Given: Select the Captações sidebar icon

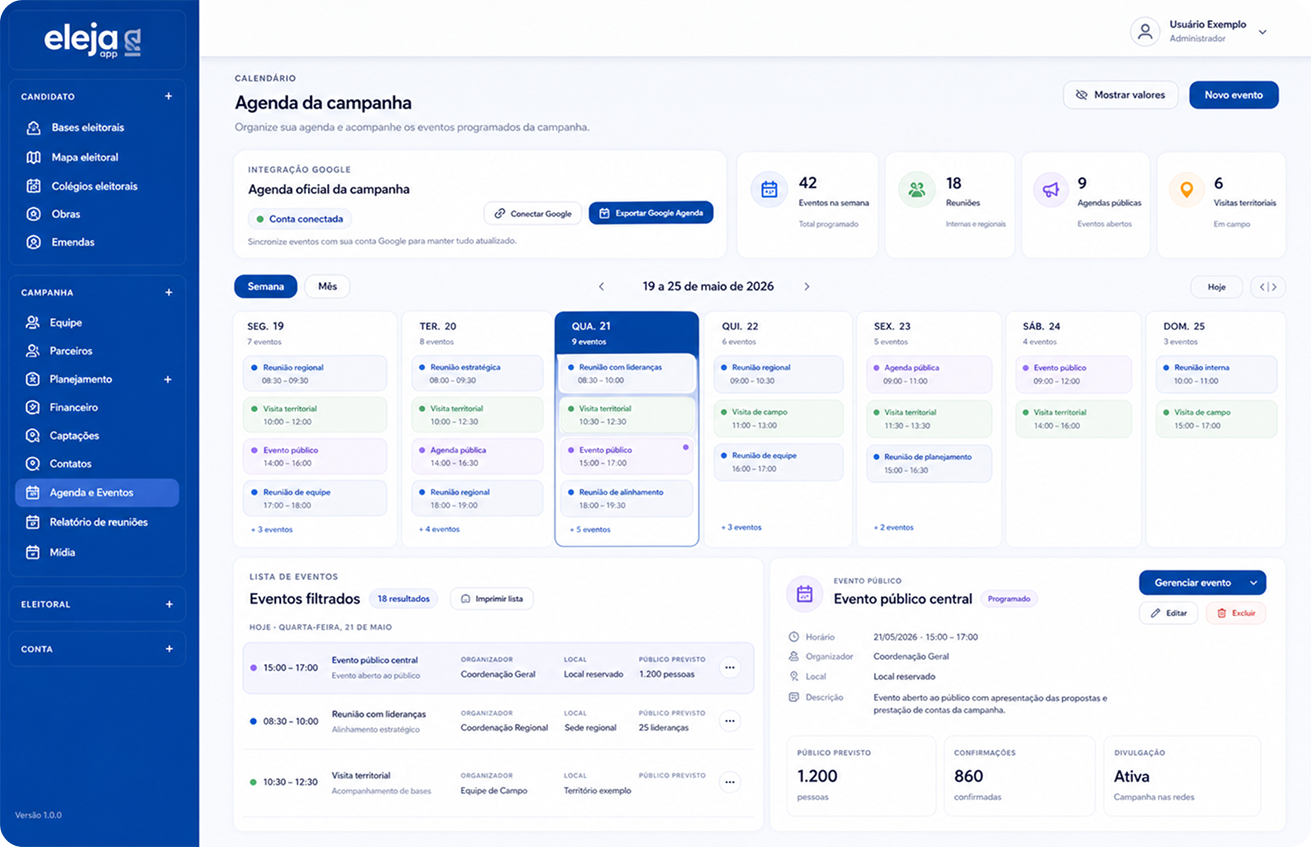Looking at the screenshot, I should click(33, 435).
